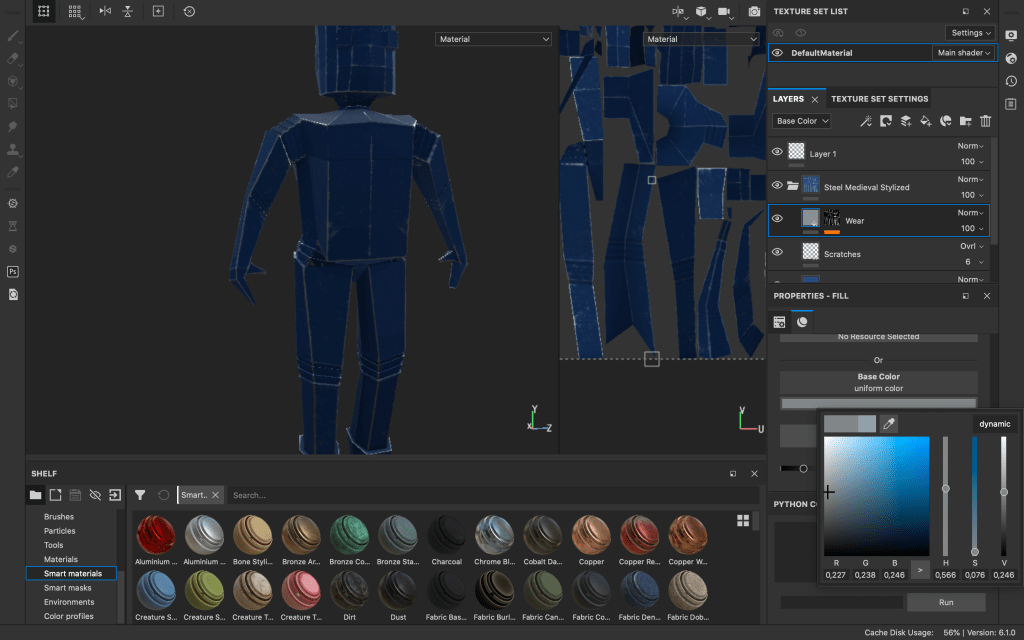Viewport: 1024px width, 640px height.
Task: Add a new folder in layers panel
Action: pyautogui.click(x=965, y=121)
